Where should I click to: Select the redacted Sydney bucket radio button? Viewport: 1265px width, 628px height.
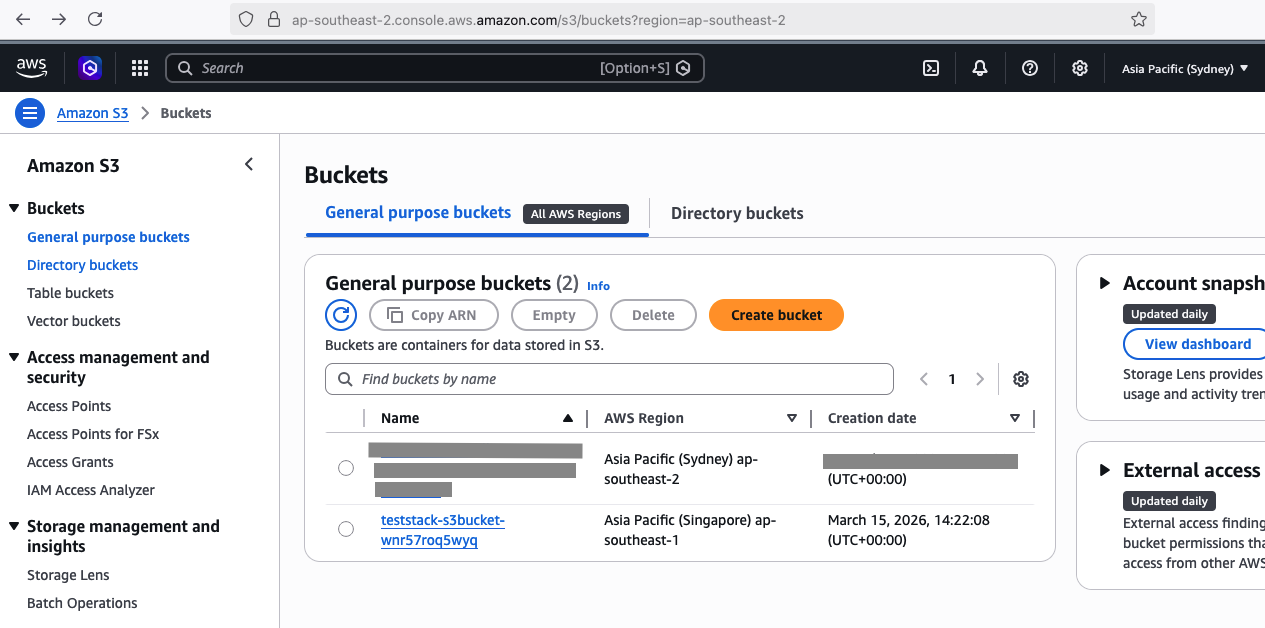pyautogui.click(x=346, y=468)
